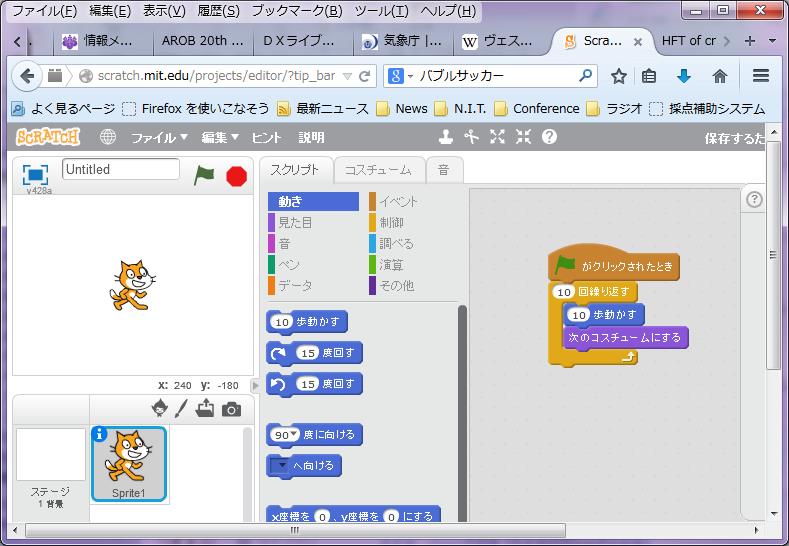Paint a new sprite with the brush icon
This screenshot has height=546, width=789.
(182, 408)
